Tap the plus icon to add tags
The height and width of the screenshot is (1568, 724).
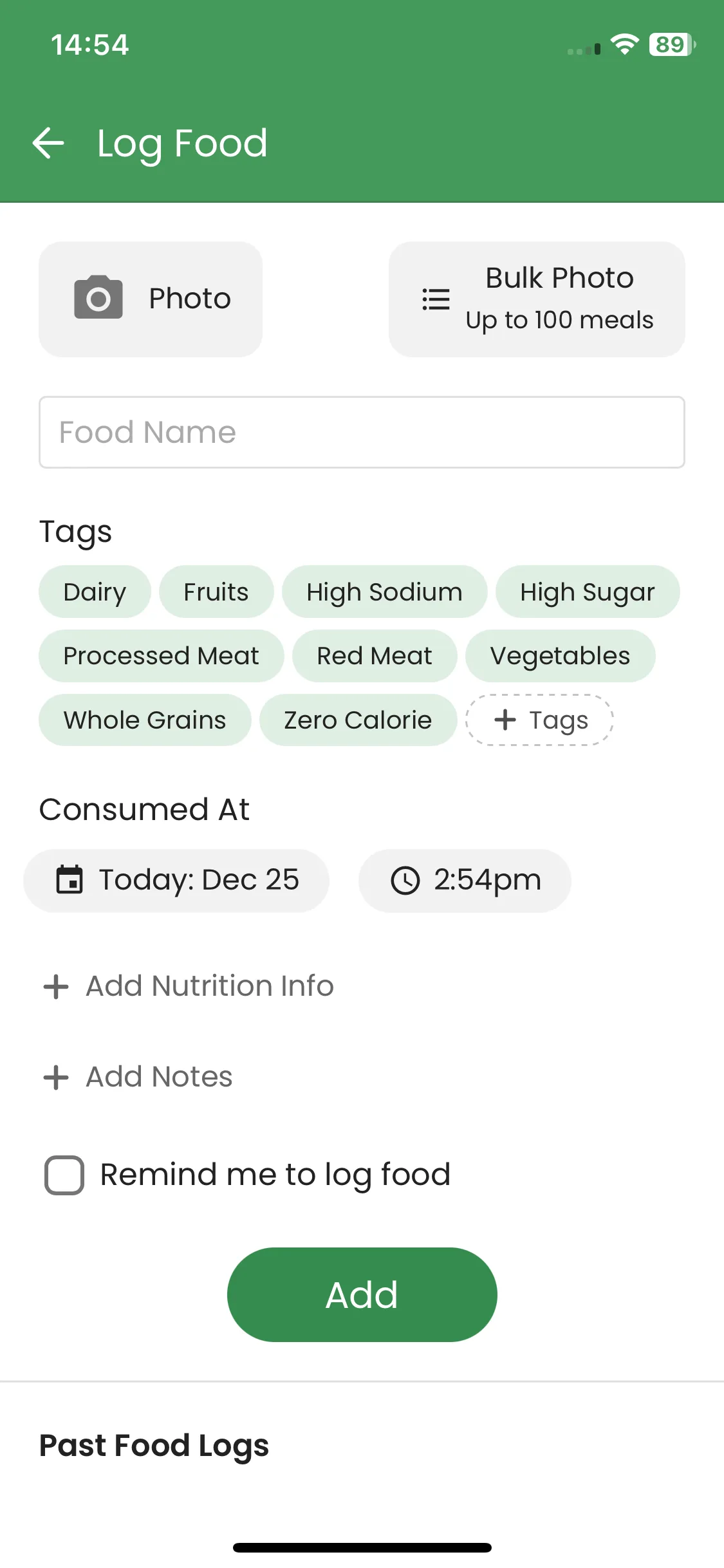point(505,720)
